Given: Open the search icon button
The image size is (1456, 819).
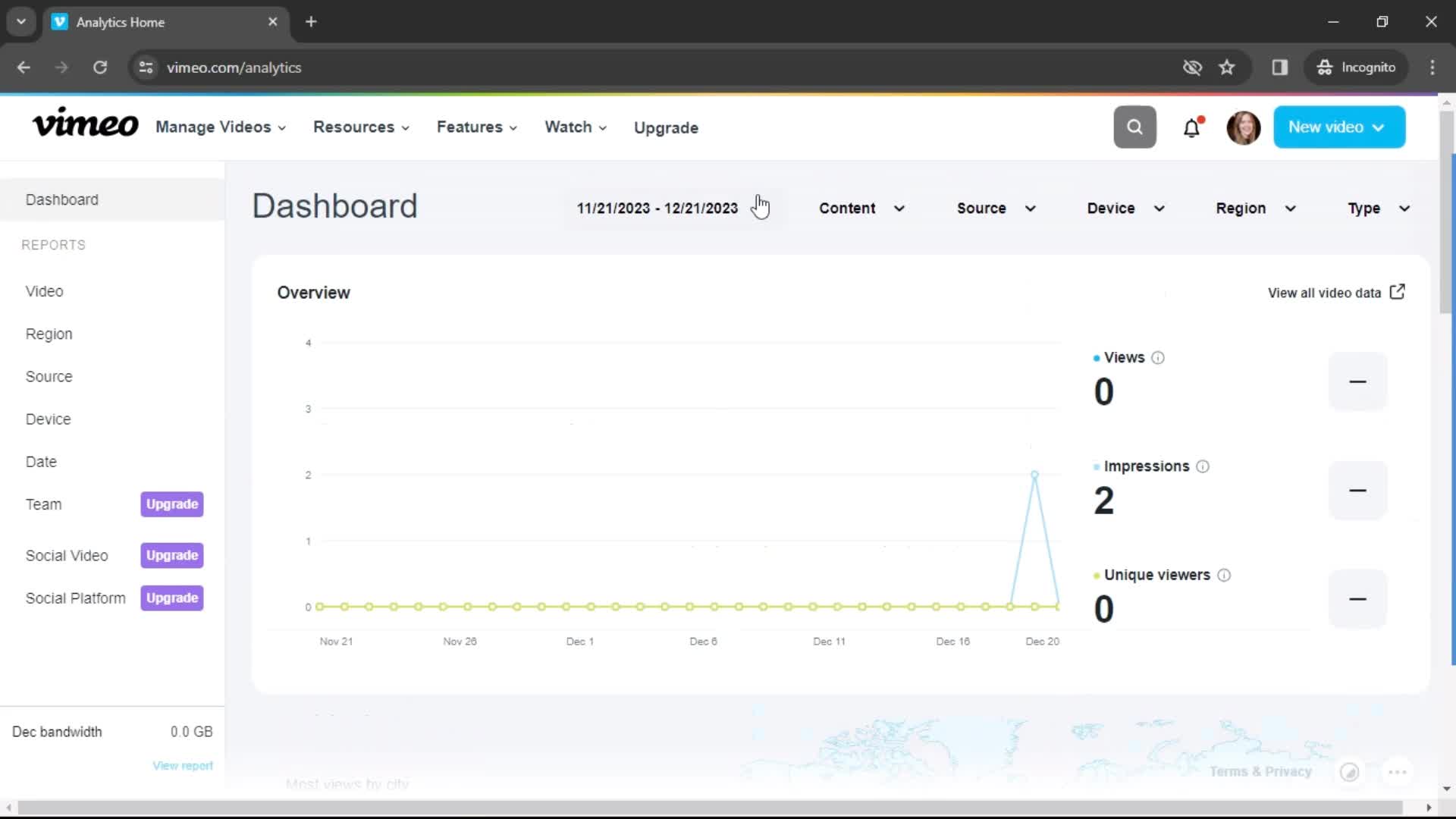Looking at the screenshot, I should [1134, 127].
